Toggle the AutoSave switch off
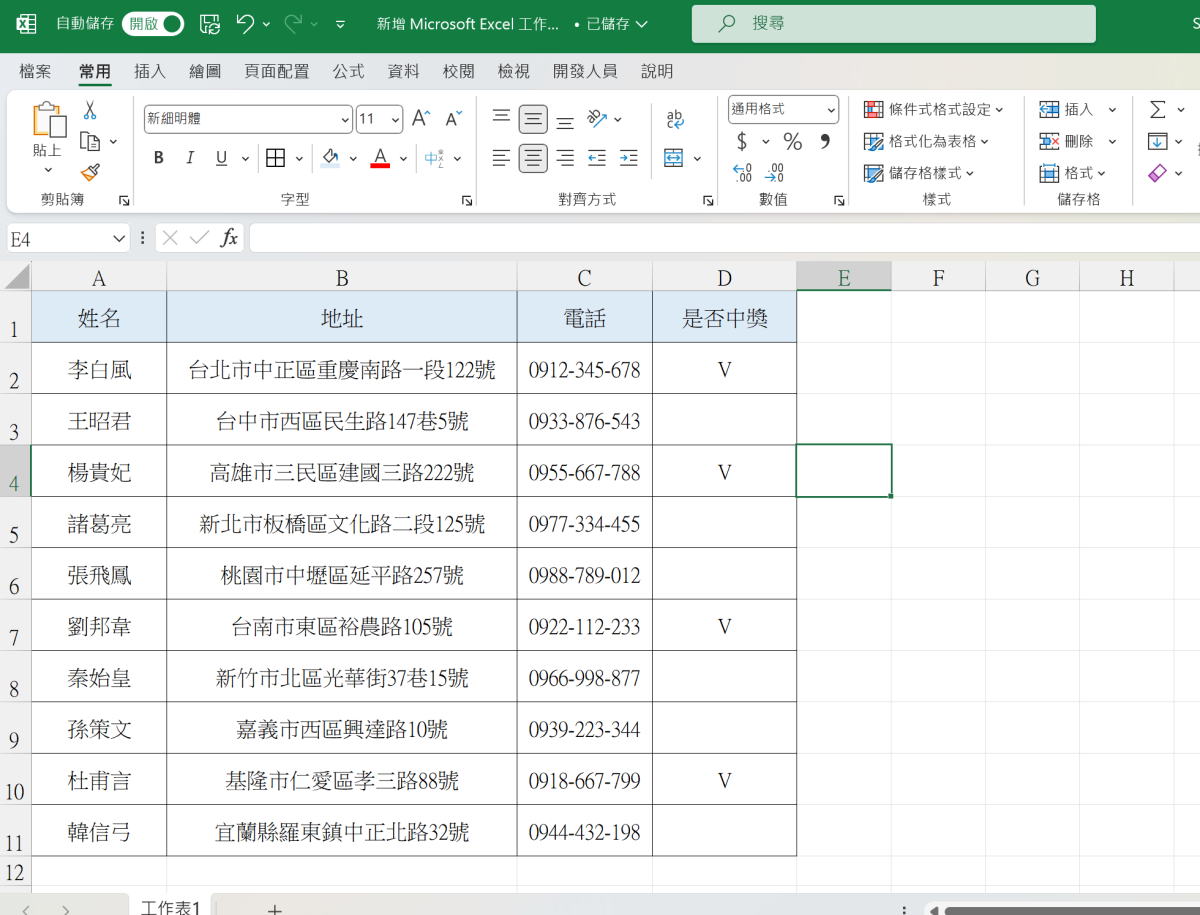Viewport: 1200px width, 915px height. coord(153,24)
